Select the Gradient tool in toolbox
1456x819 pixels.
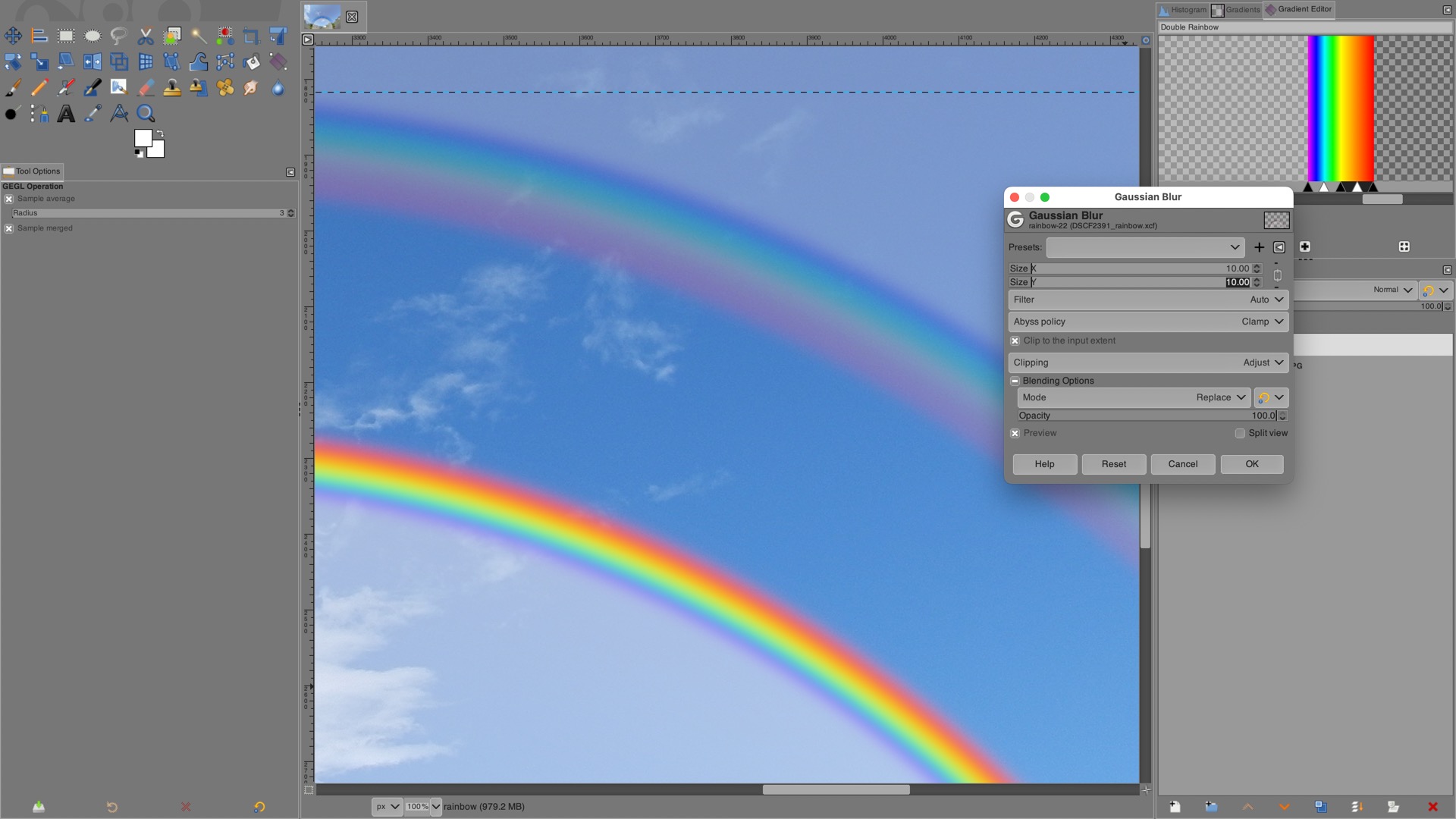click(278, 61)
